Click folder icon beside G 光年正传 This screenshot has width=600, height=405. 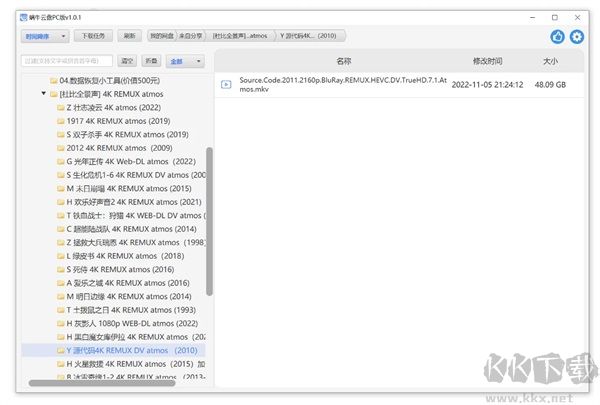tap(61, 162)
